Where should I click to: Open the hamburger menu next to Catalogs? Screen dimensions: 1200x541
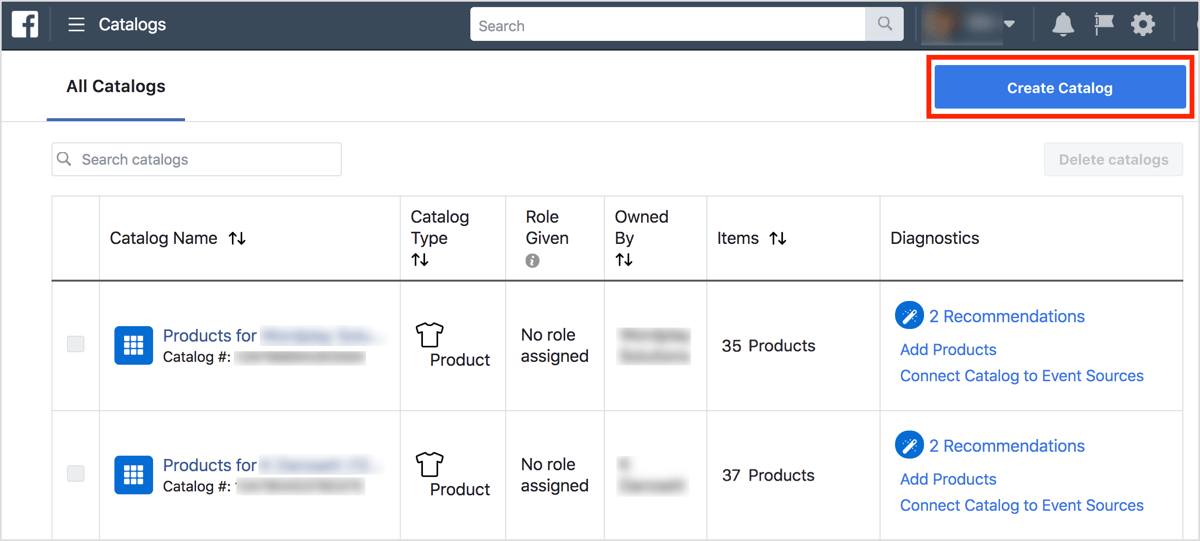(x=76, y=25)
